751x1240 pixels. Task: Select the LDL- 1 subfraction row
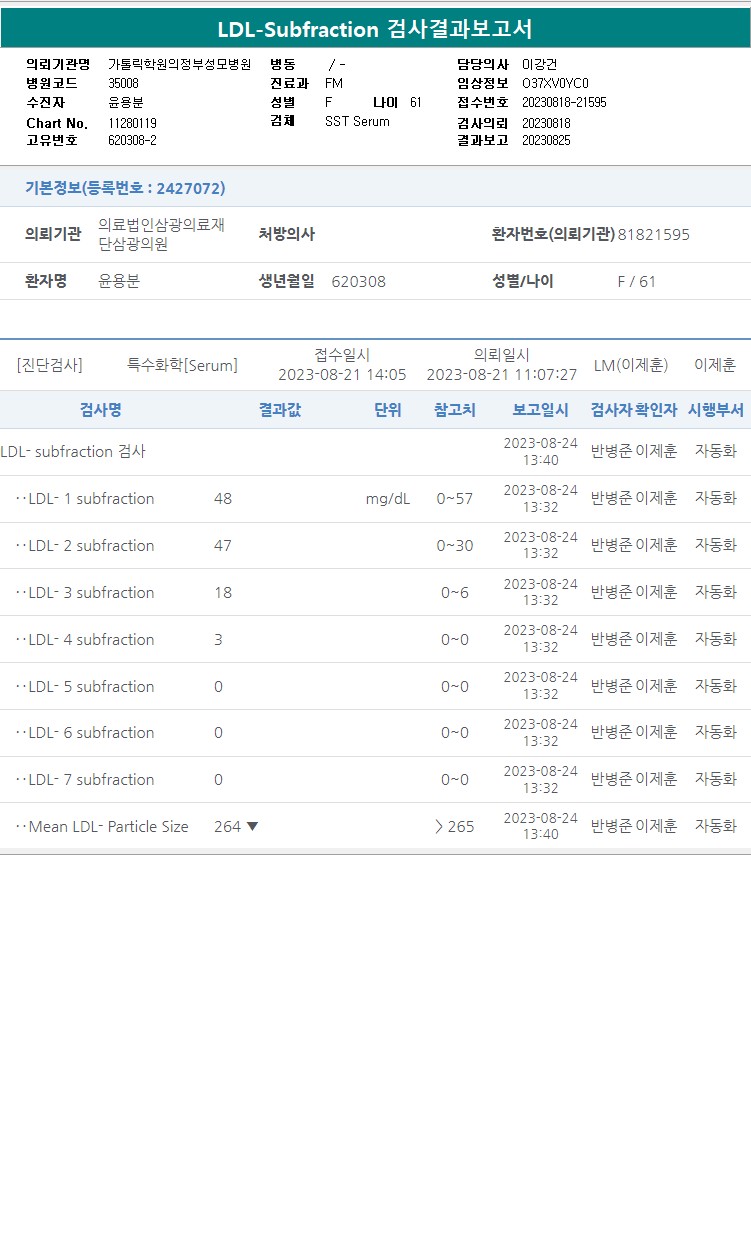tap(91, 499)
